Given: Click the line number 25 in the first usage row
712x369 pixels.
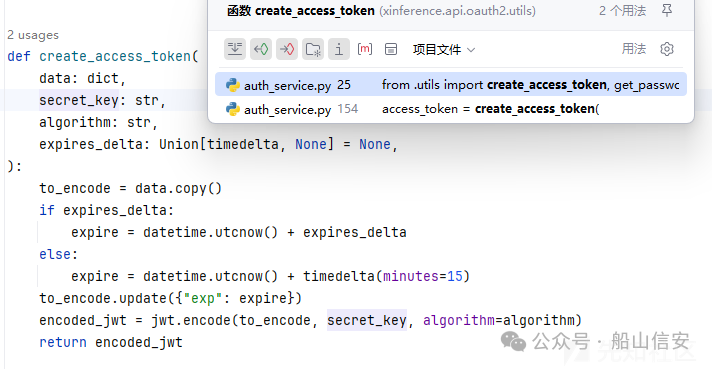Looking at the screenshot, I should click(x=344, y=85).
